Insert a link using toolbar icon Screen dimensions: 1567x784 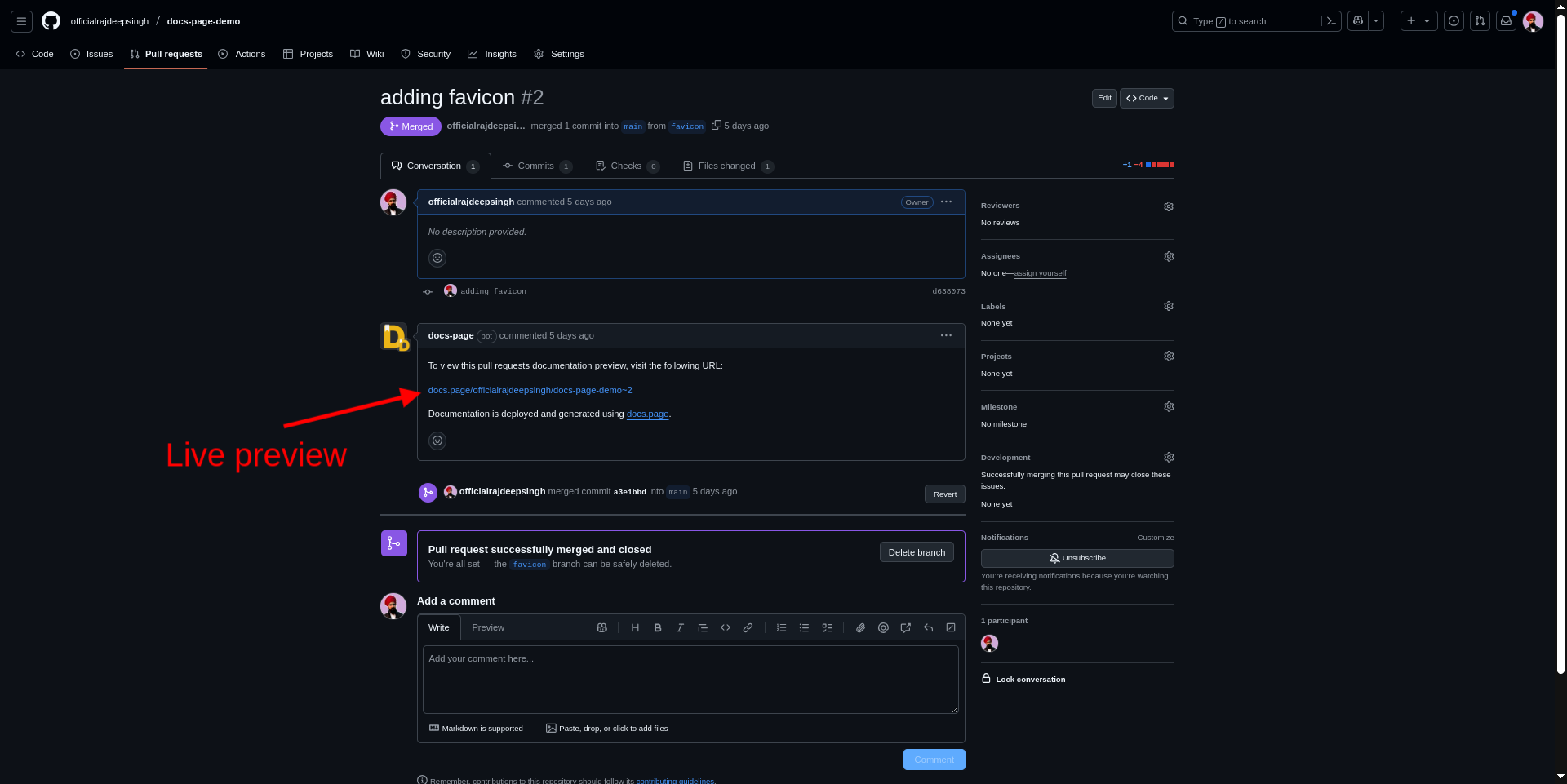(748, 627)
